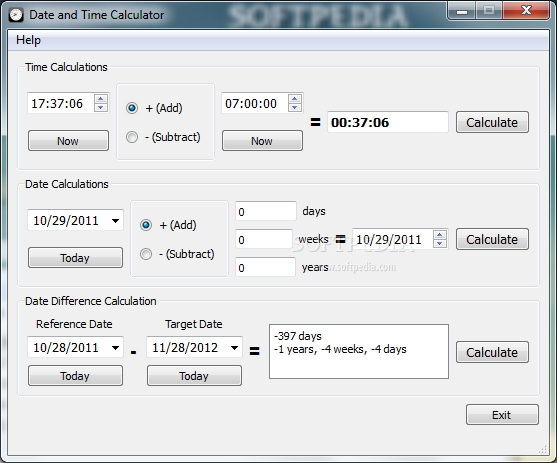Viewport: 557px width, 463px height.
Task: Click the days input field
Action: point(266,211)
